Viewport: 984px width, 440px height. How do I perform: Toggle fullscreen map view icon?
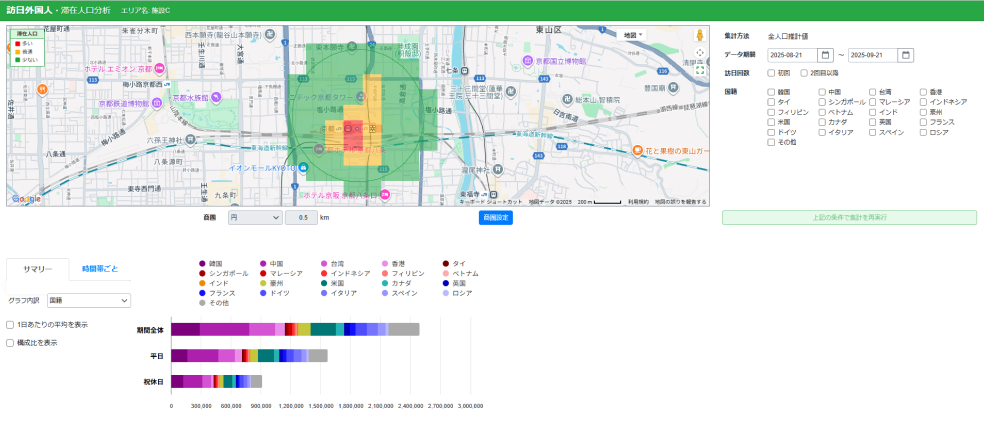[x=700, y=70]
